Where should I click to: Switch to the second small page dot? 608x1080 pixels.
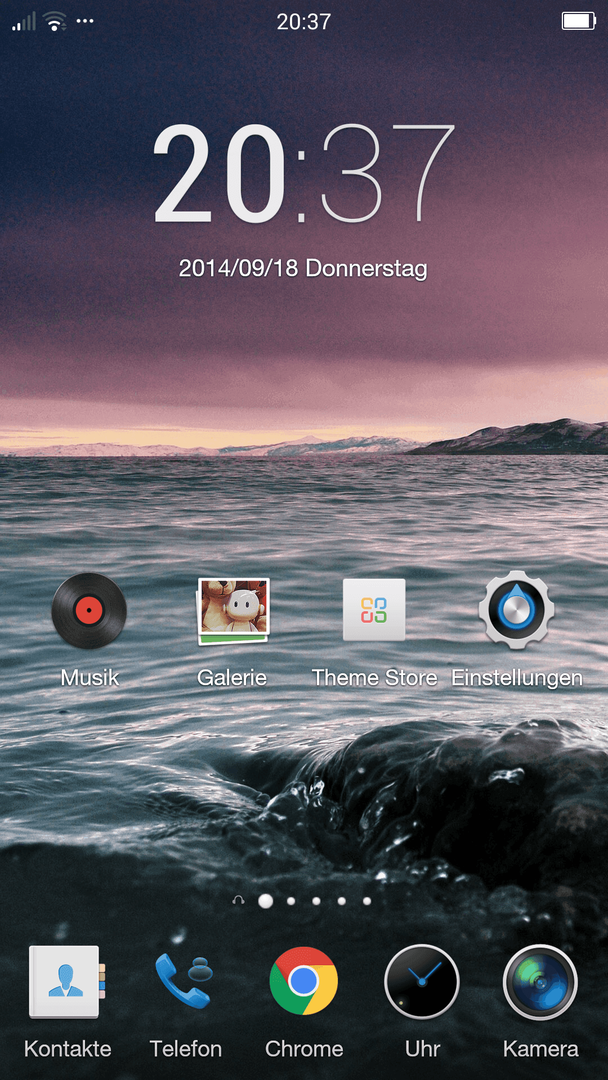coord(316,901)
